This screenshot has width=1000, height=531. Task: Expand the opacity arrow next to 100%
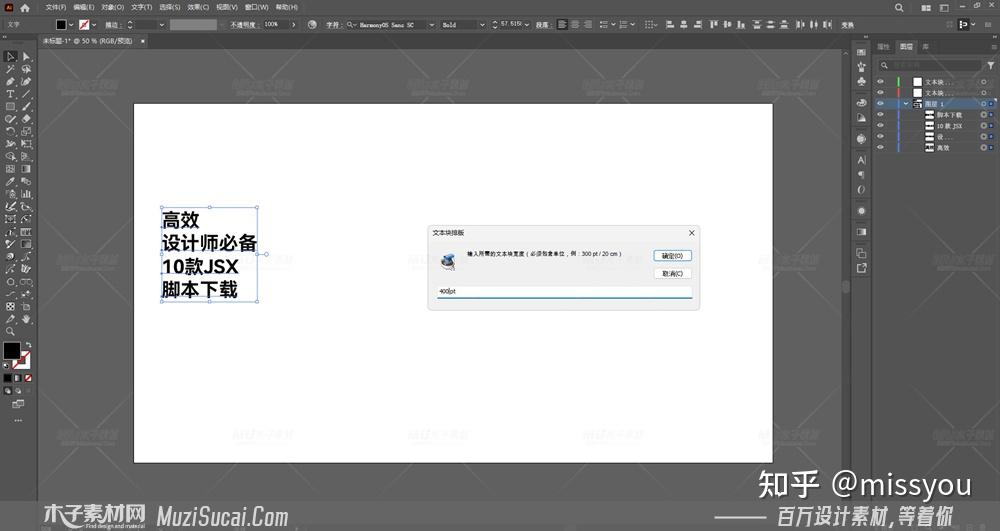293,25
